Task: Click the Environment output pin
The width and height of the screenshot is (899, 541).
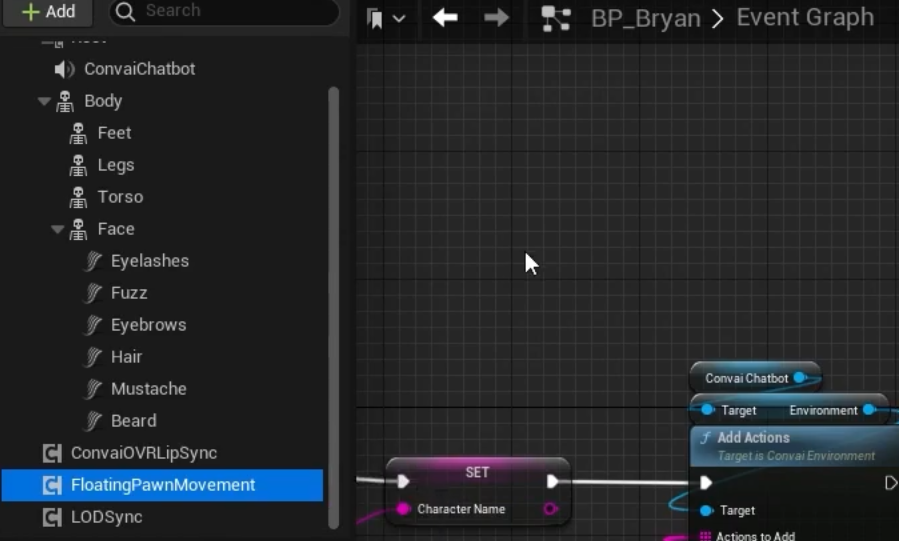Action: tap(869, 410)
